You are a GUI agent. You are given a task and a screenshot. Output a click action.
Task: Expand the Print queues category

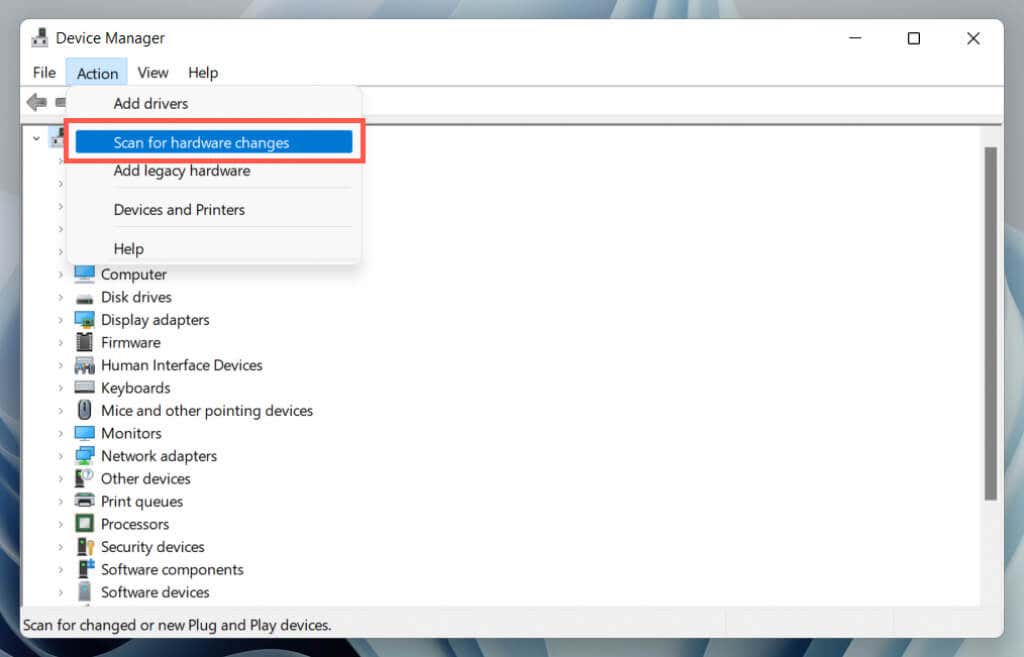61,502
